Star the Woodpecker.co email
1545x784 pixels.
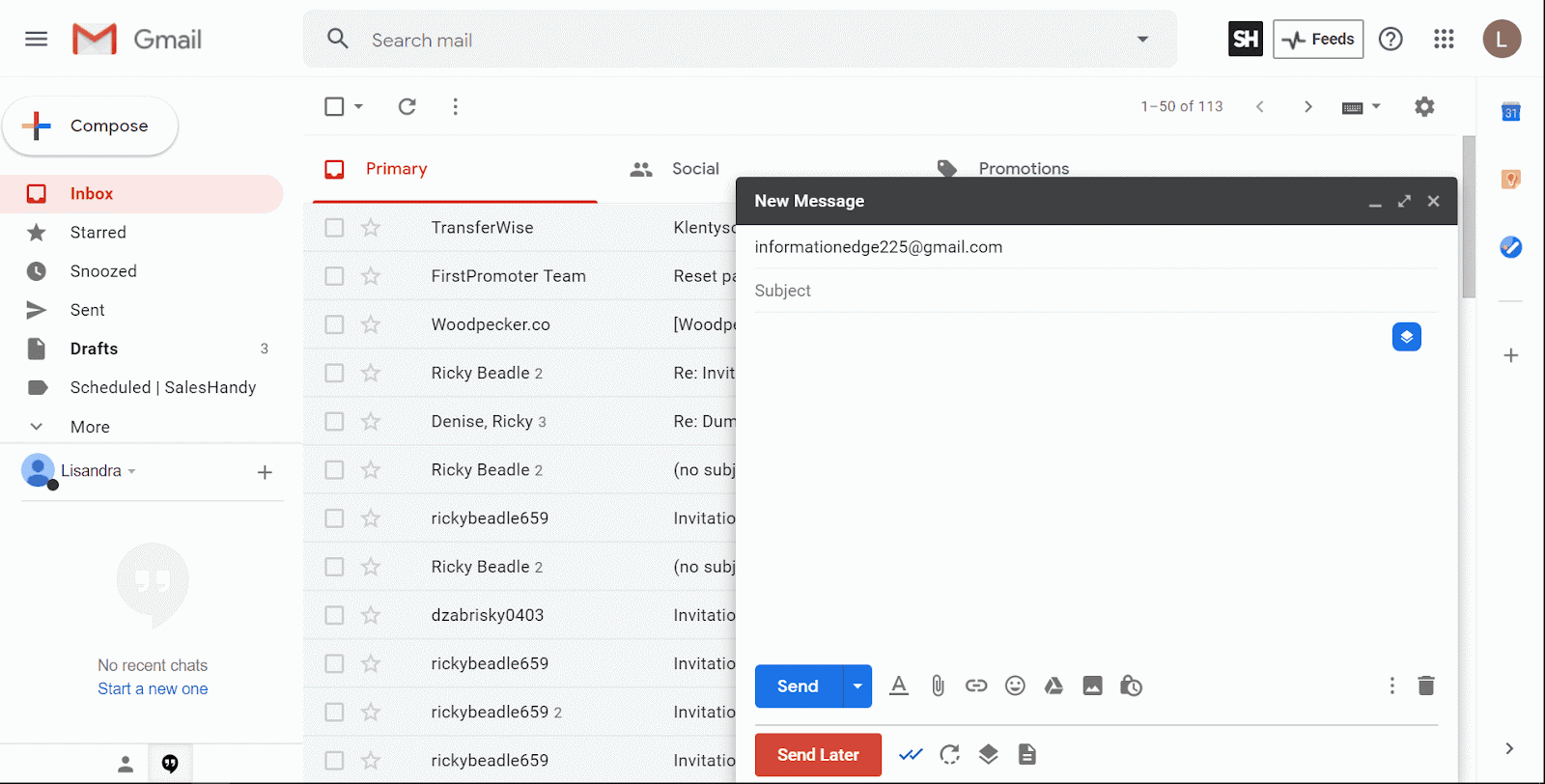(371, 324)
